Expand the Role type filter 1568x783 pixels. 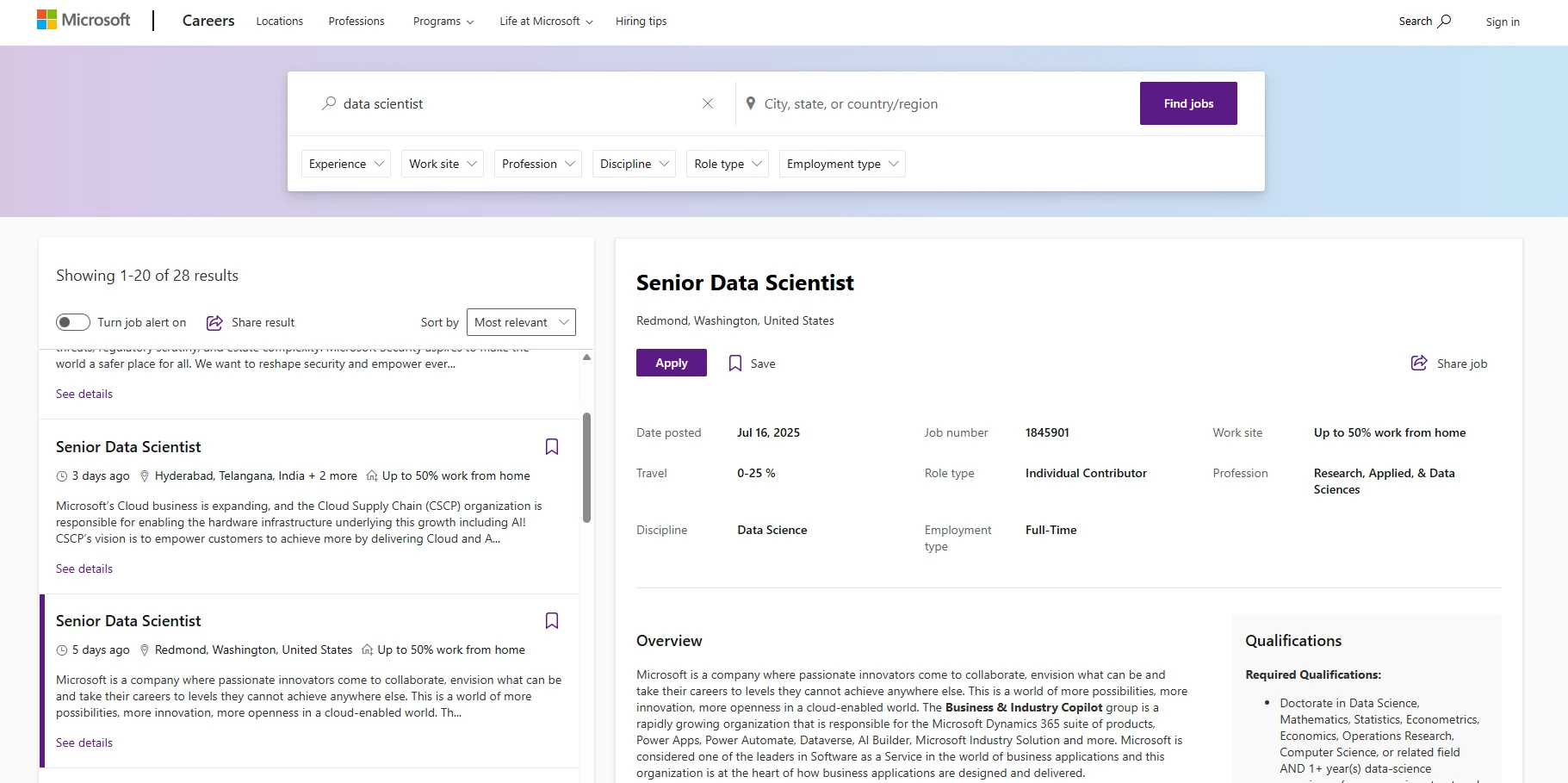click(728, 164)
